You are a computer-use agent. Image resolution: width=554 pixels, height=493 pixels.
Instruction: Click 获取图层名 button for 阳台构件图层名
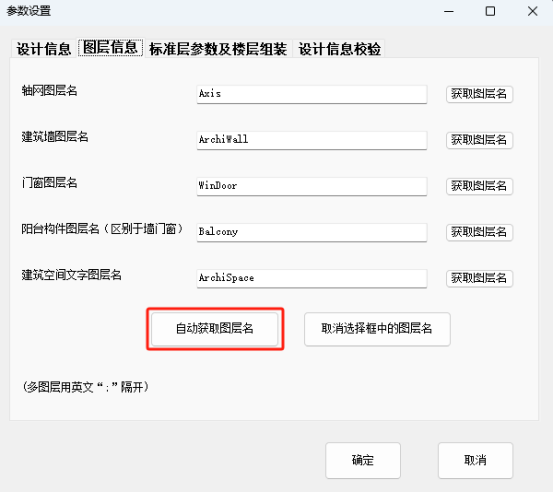click(x=479, y=232)
